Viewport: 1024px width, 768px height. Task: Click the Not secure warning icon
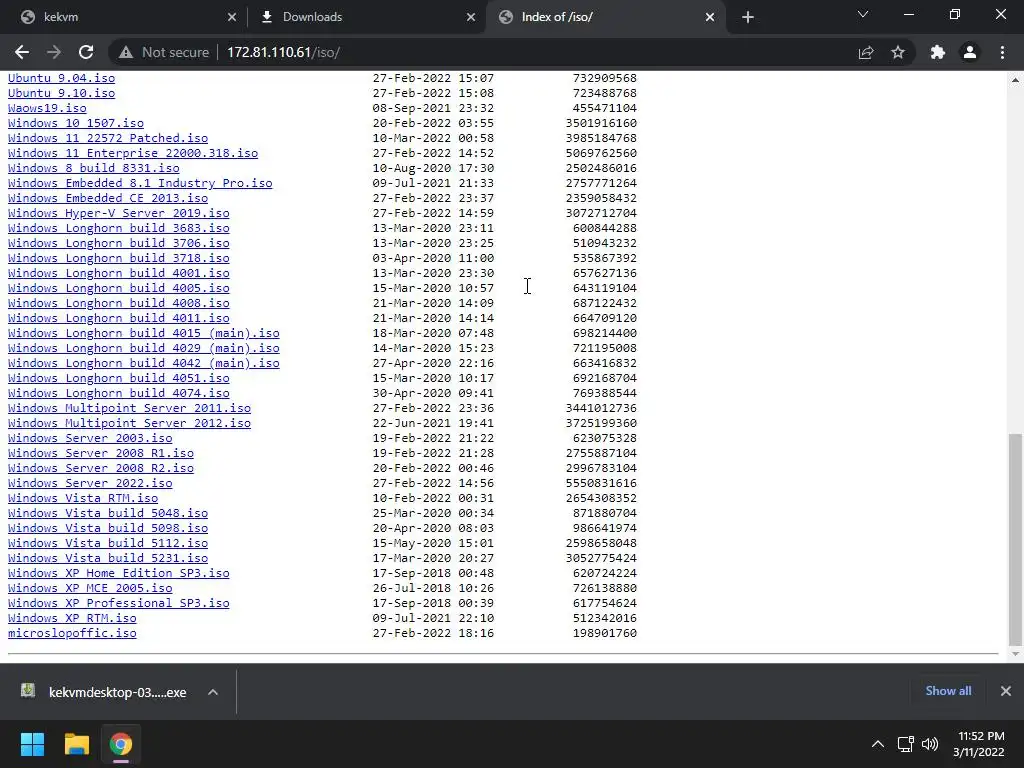[126, 52]
